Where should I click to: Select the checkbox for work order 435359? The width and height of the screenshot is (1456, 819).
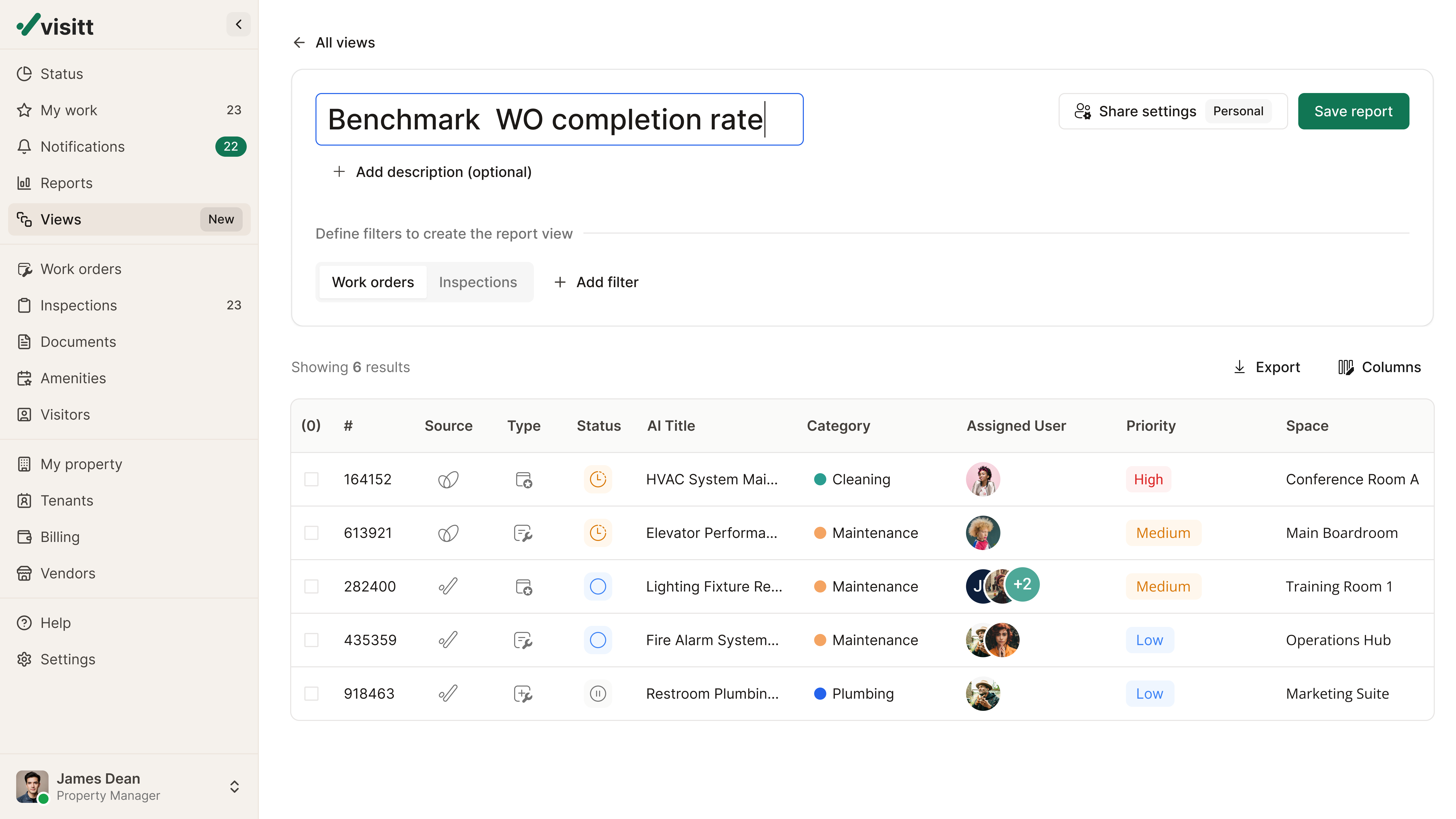(x=311, y=640)
